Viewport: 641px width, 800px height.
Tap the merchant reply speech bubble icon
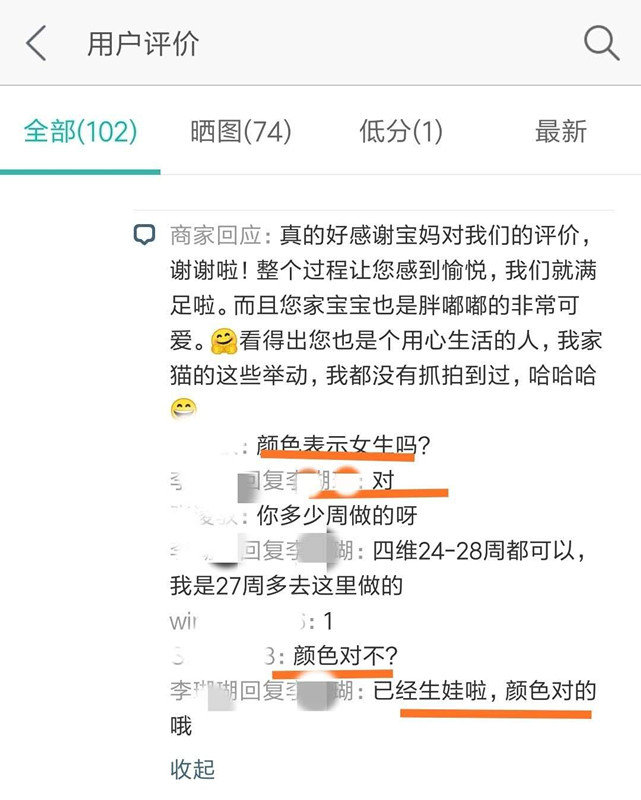(x=144, y=235)
